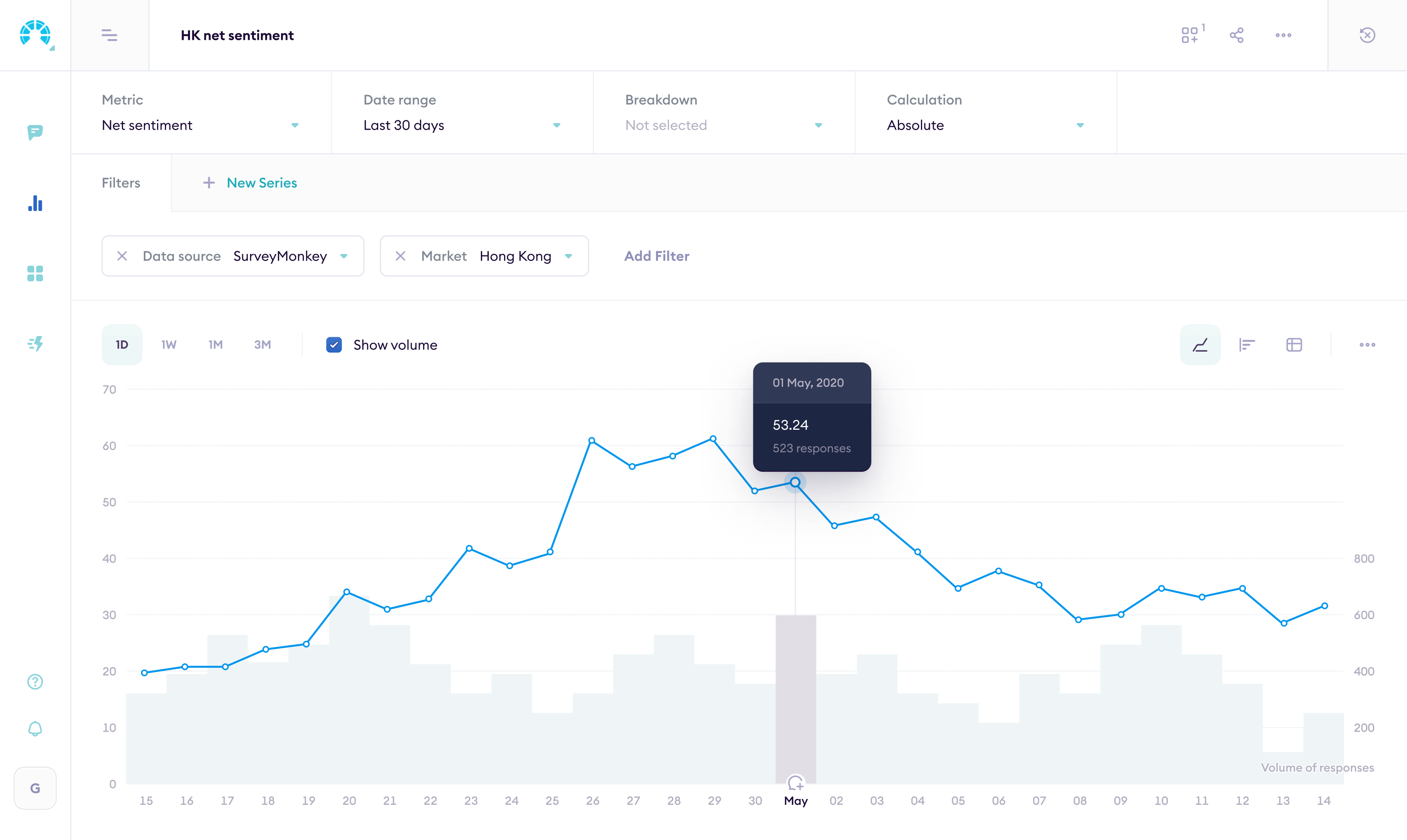Switch to table view using the grid icon

[x=1294, y=344]
